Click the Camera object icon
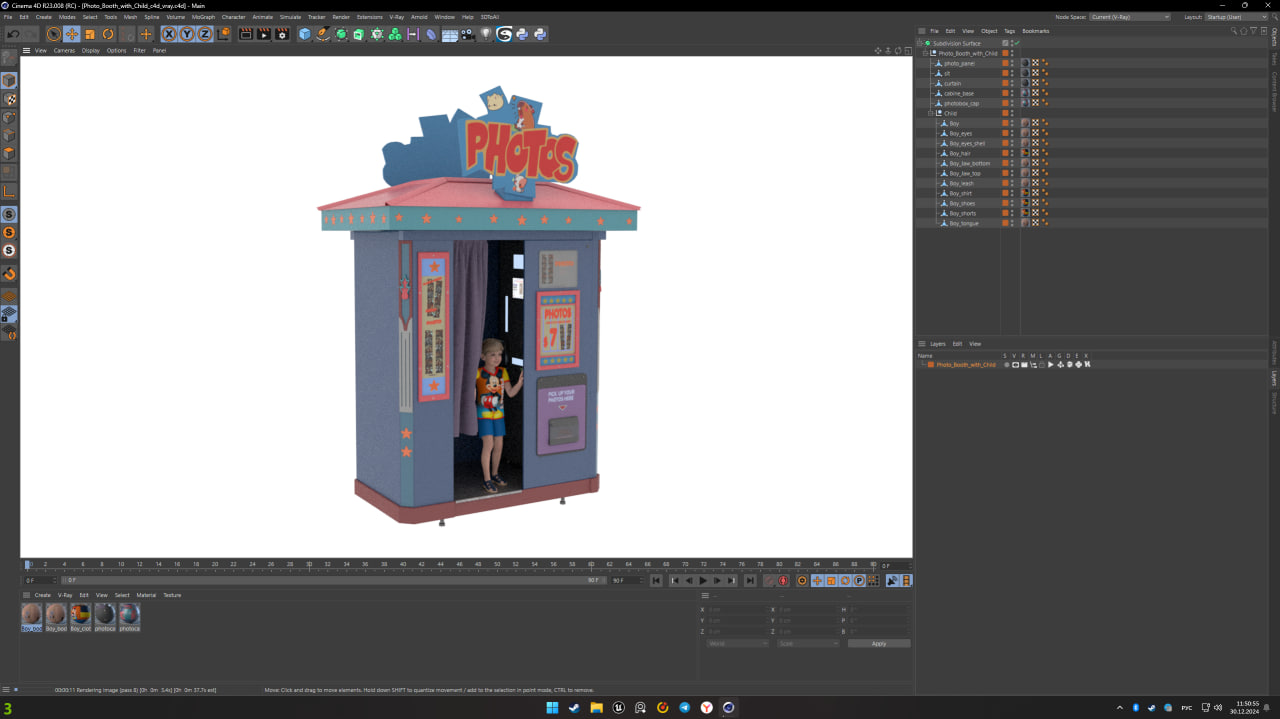This screenshot has height=719, width=1280. pyautogui.click(x=467, y=34)
